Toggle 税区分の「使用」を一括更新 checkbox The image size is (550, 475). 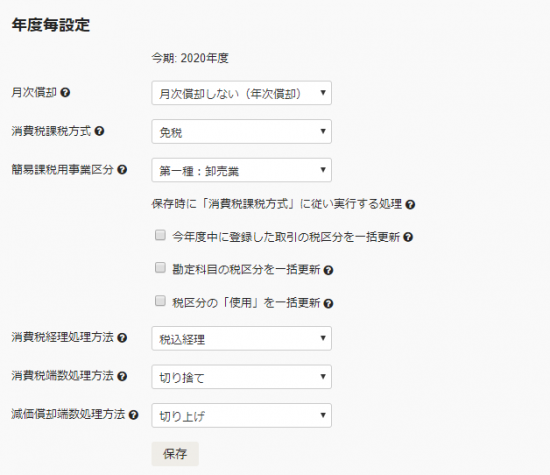pyautogui.click(x=160, y=301)
